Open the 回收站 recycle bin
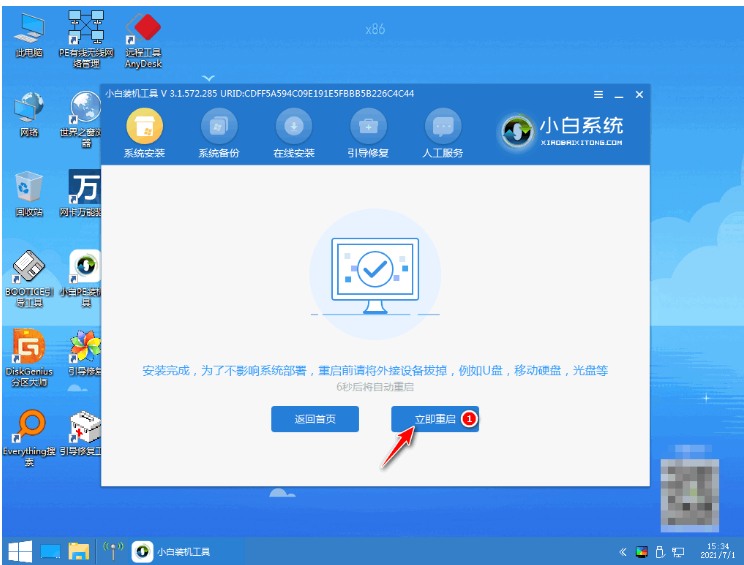This screenshot has width=744, height=565. coord(29,194)
